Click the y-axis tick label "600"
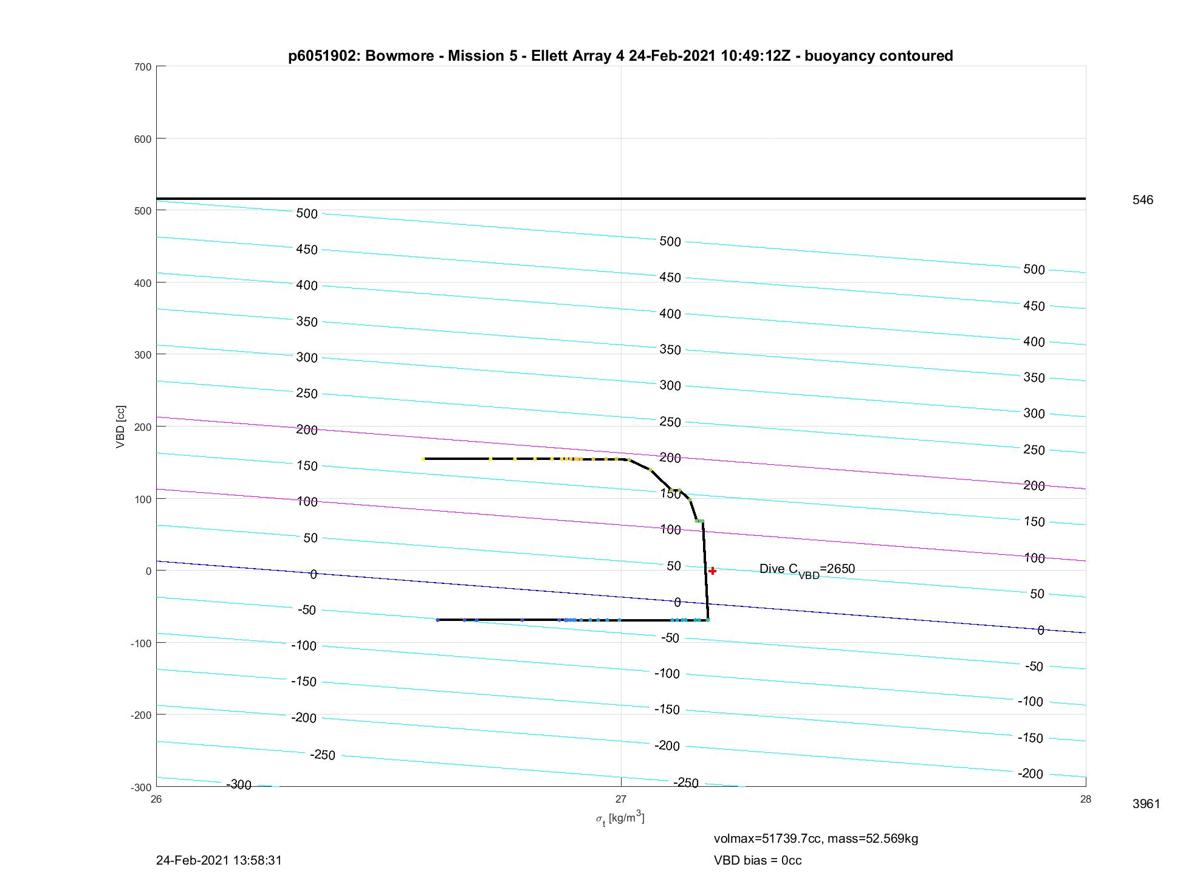1200x885 pixels. point(142,139)
